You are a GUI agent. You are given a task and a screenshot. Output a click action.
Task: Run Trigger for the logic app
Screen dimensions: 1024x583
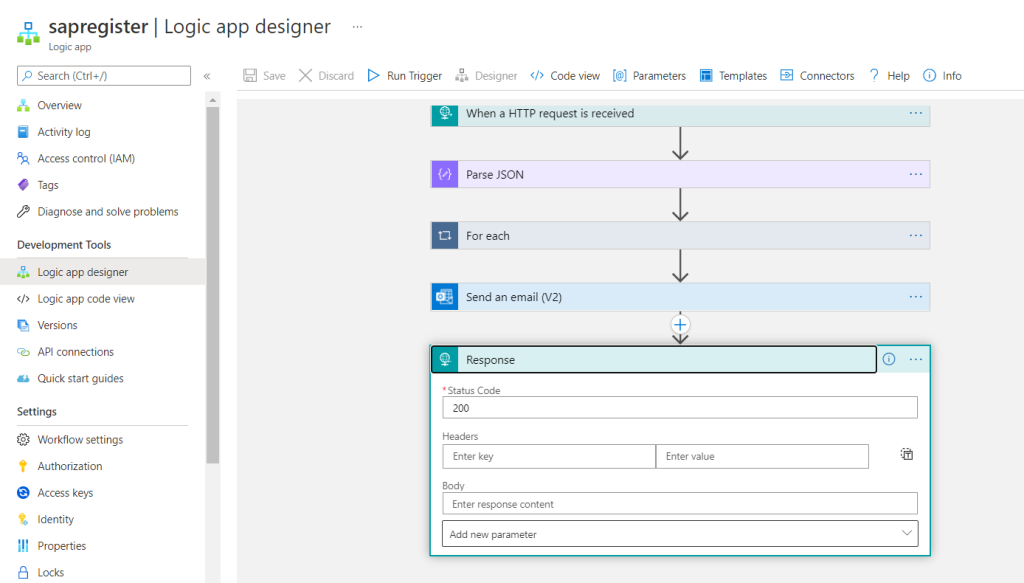point(405,76)
